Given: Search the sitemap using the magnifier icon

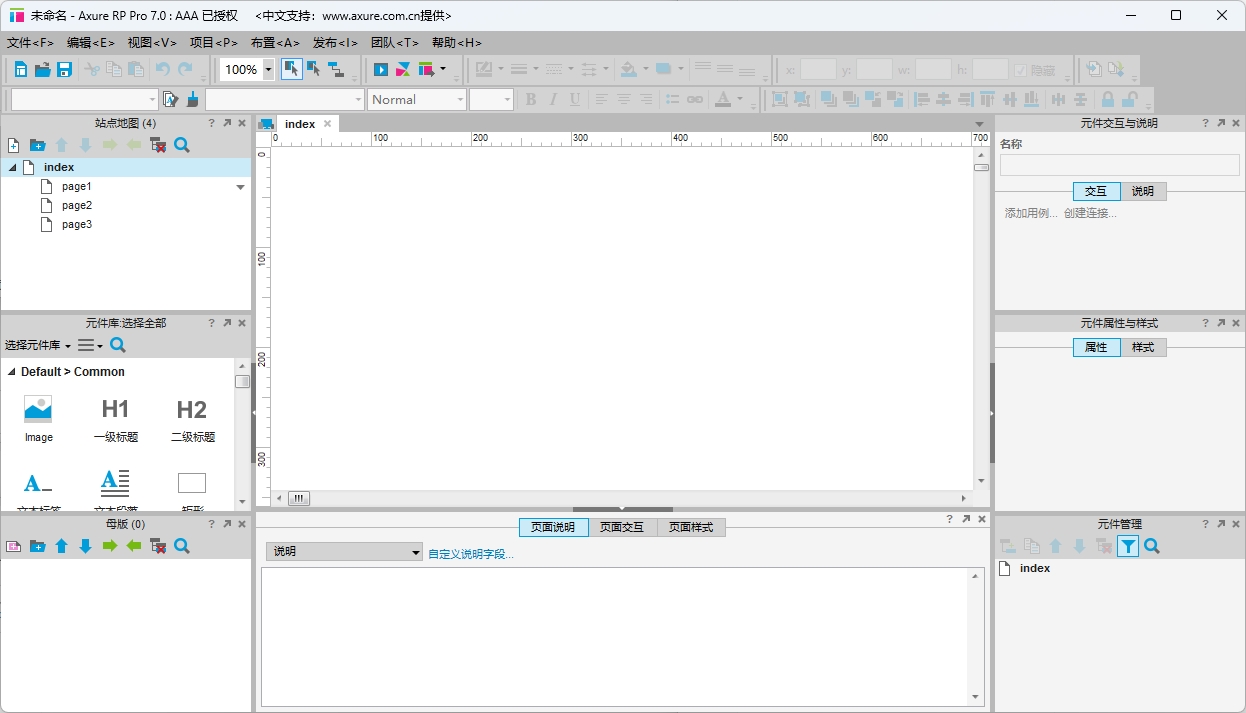Looking at the screenshot, I should (181, 145).
